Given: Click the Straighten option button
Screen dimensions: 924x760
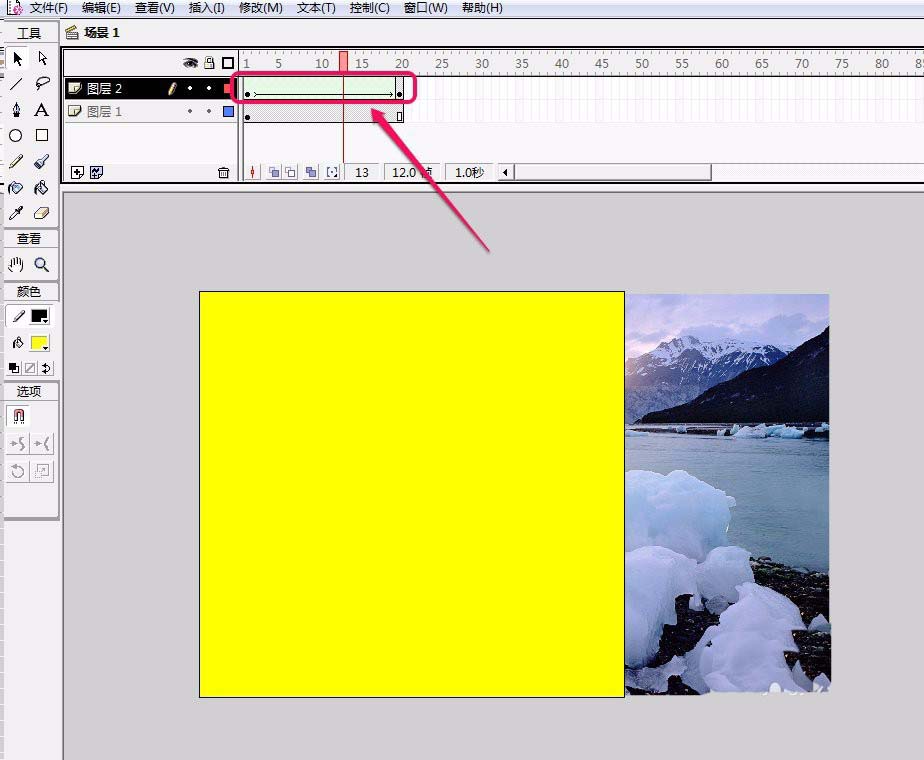Looking at the screenshot, I should (x=42, y=444).
